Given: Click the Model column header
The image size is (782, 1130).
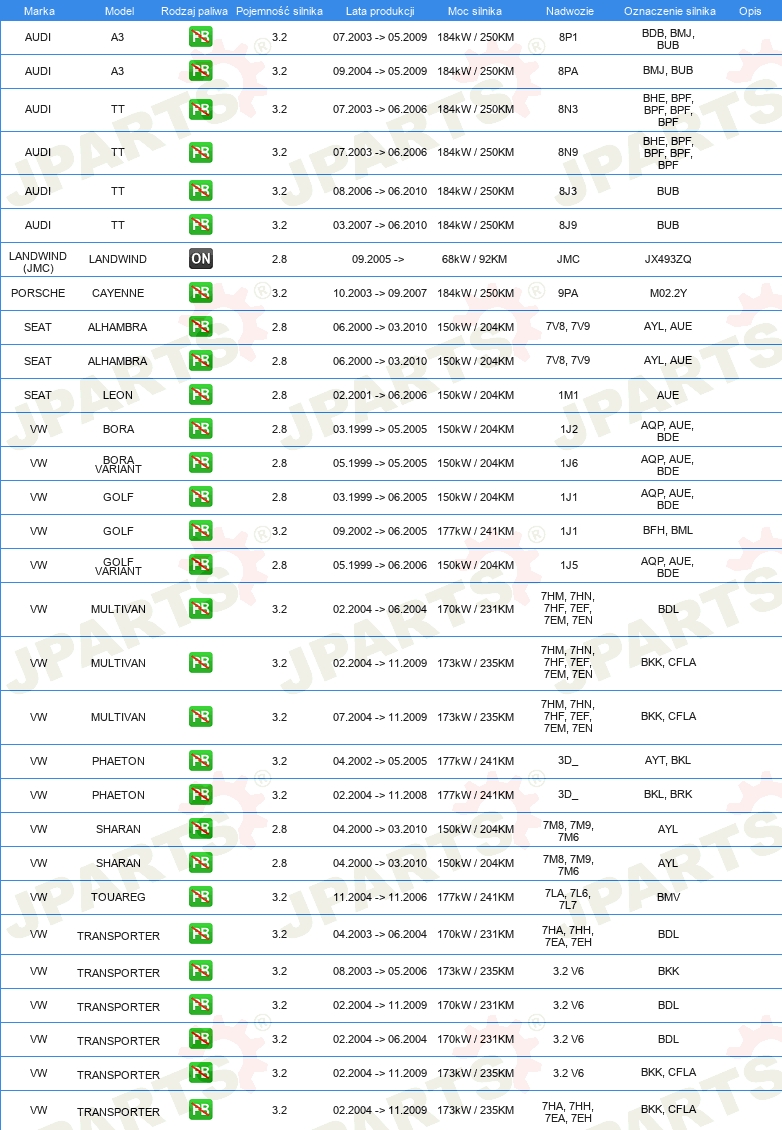Looking at the screenshot, I should point(120,11).
